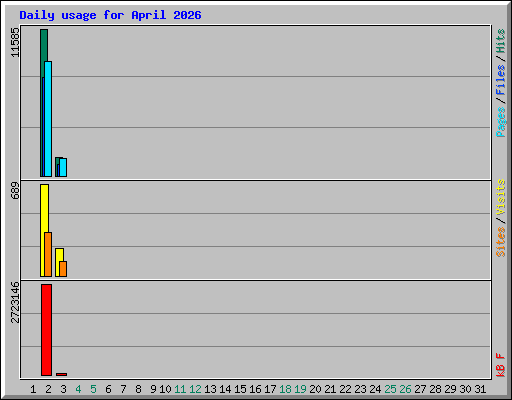Click day label 24 on the x-axis
The width and height of the screenshot is (512, 400).
pos(375,389)
